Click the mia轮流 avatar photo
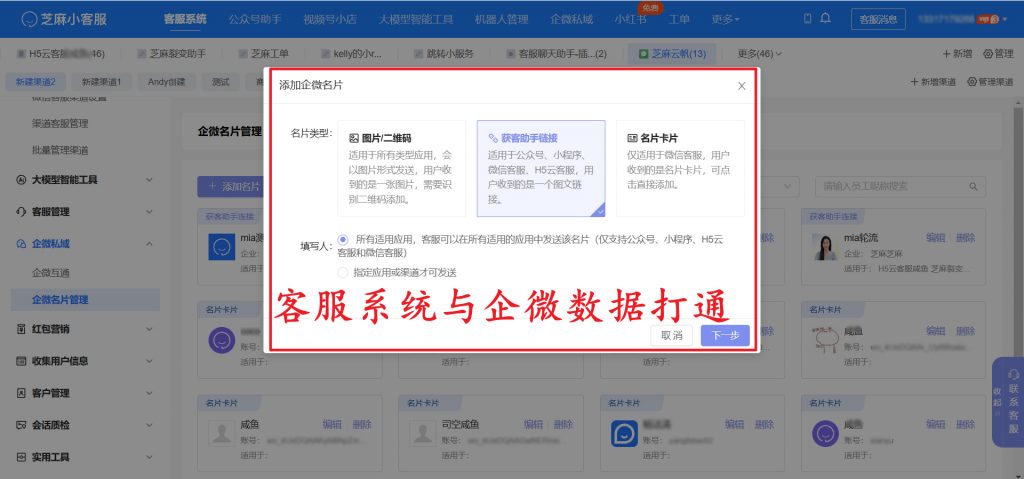 825,247
